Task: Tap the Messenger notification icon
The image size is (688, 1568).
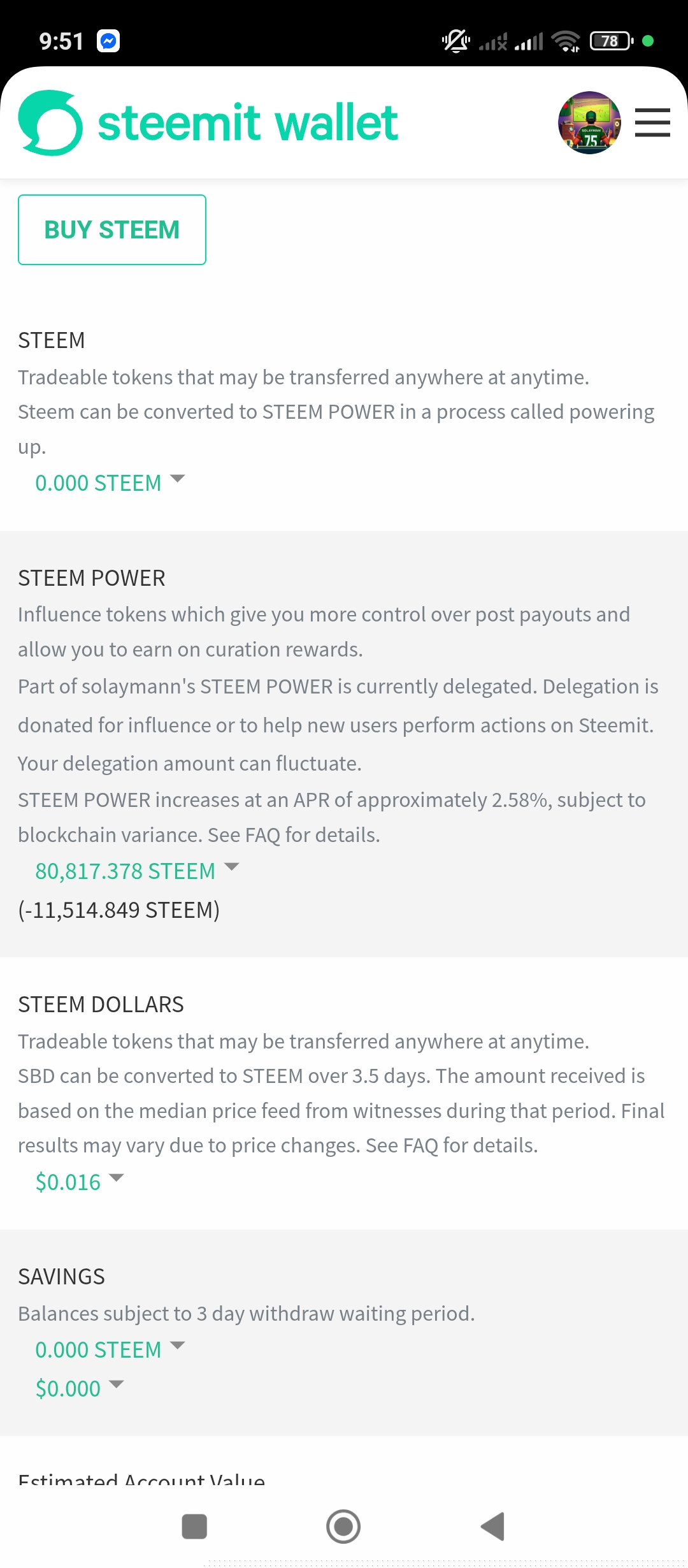Action: tap(108, 41)
